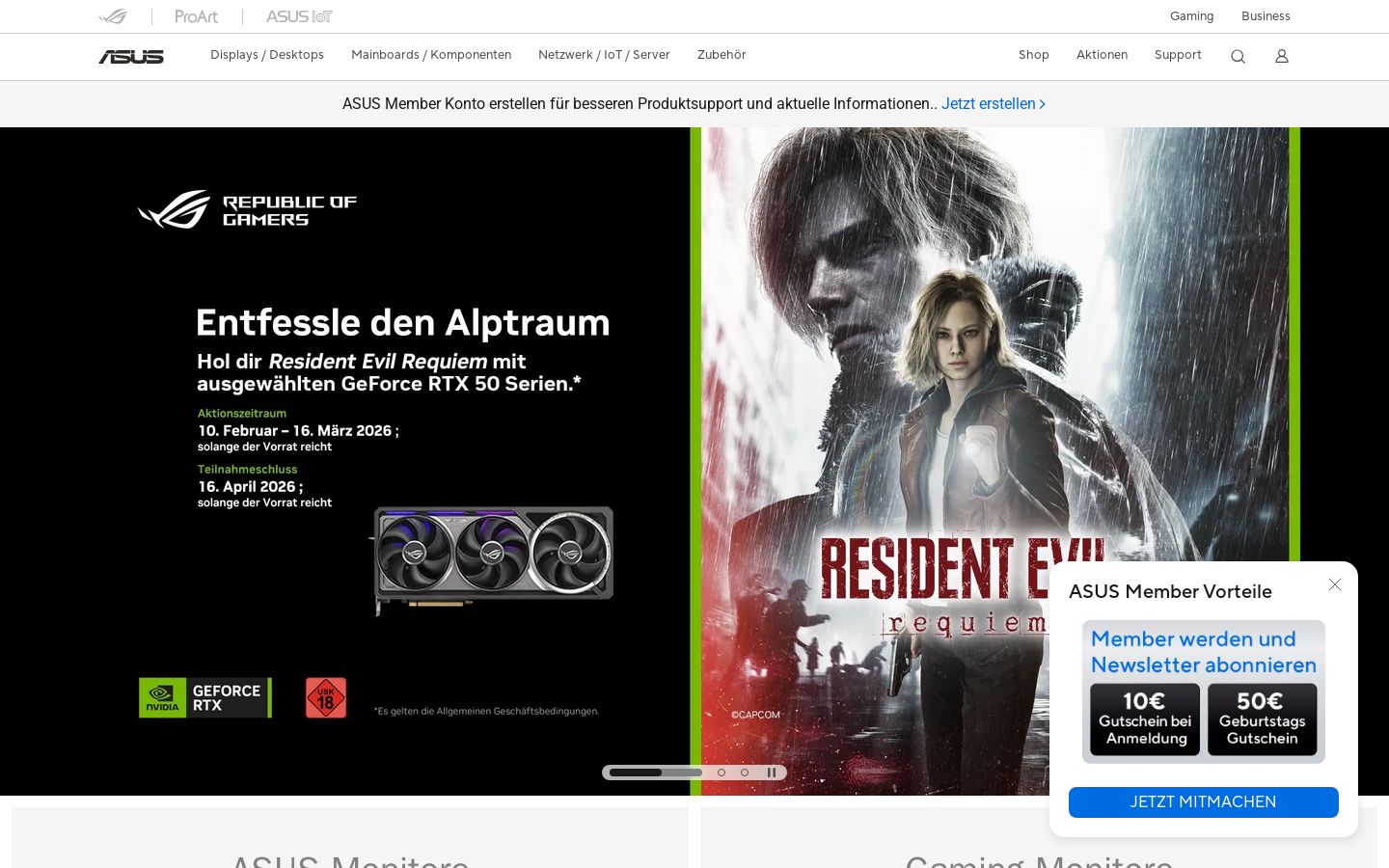1389x868 pixels.
Task: Open the Zubehör menu
Action: pyautogui.click(x=722, y=55)
